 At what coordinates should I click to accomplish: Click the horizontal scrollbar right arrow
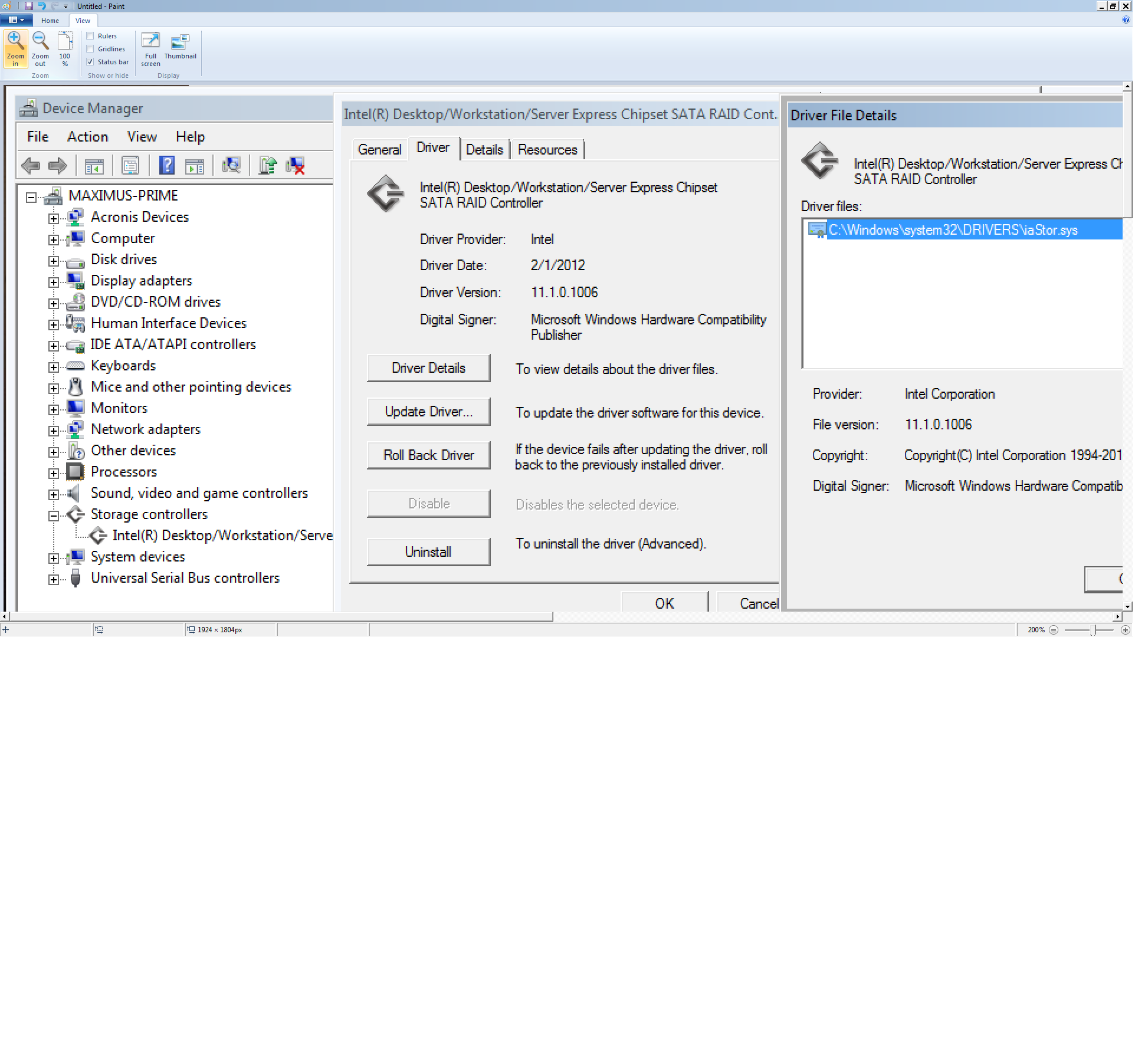pos(1117,616)
